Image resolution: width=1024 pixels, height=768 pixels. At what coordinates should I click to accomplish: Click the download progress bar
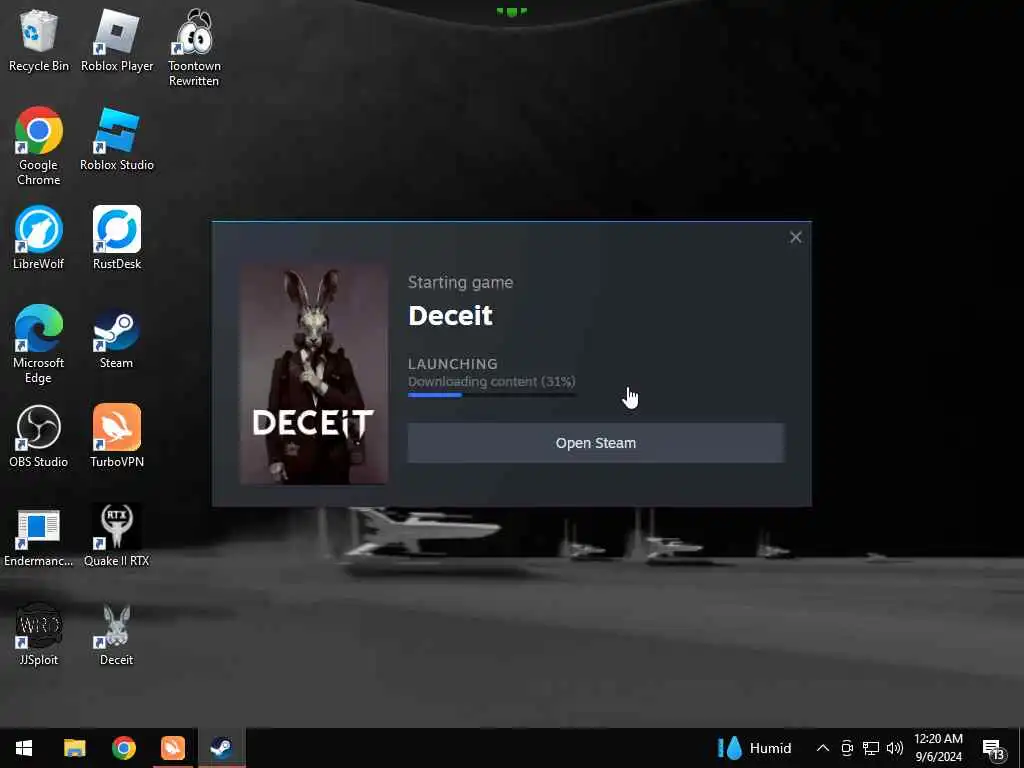492,394
